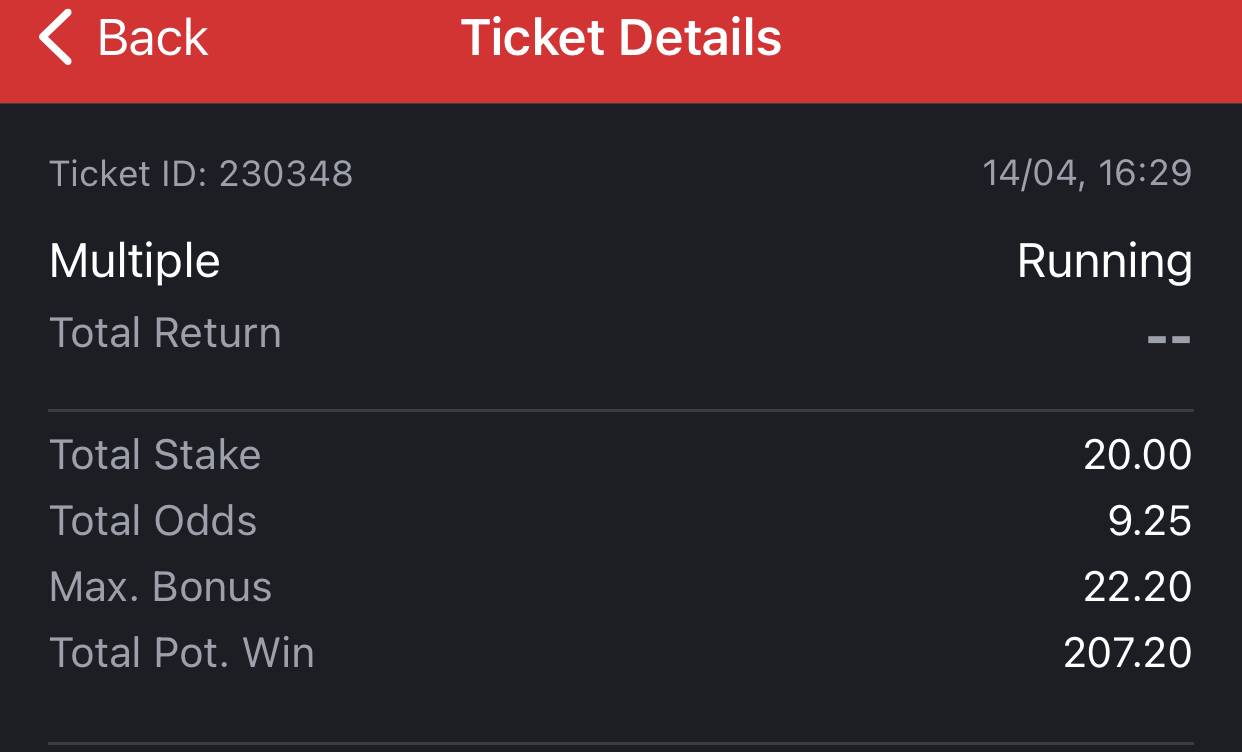Select the 9.25 odds value

pos(1149,521)
